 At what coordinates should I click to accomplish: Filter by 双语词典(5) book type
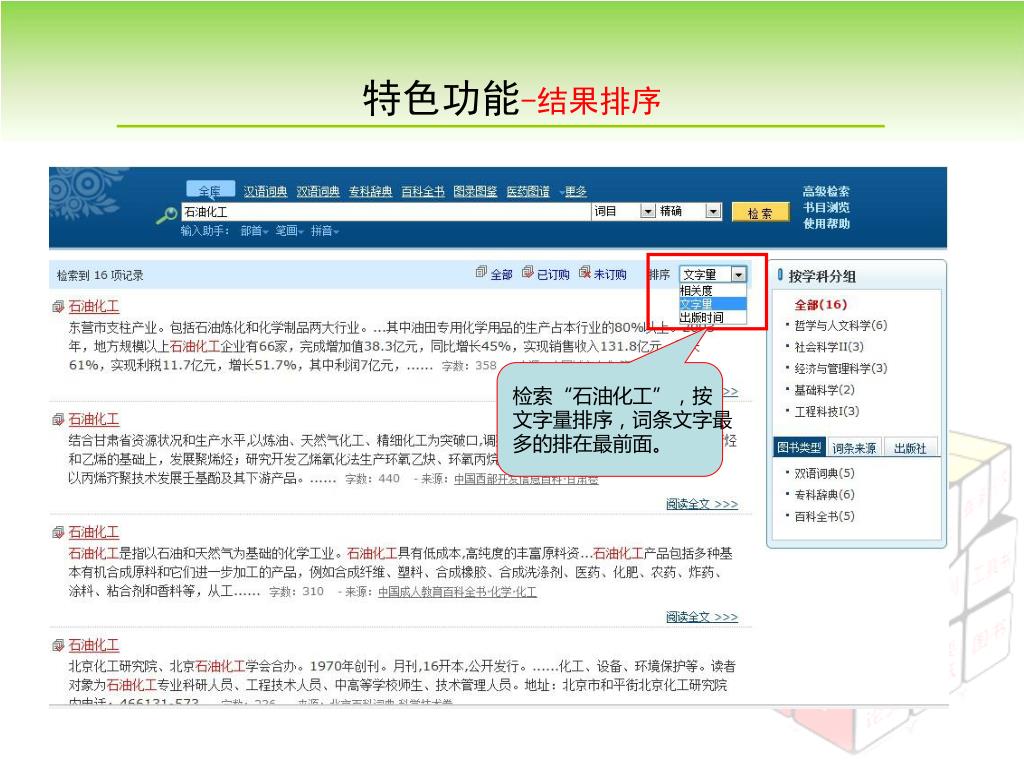(824, 473)
